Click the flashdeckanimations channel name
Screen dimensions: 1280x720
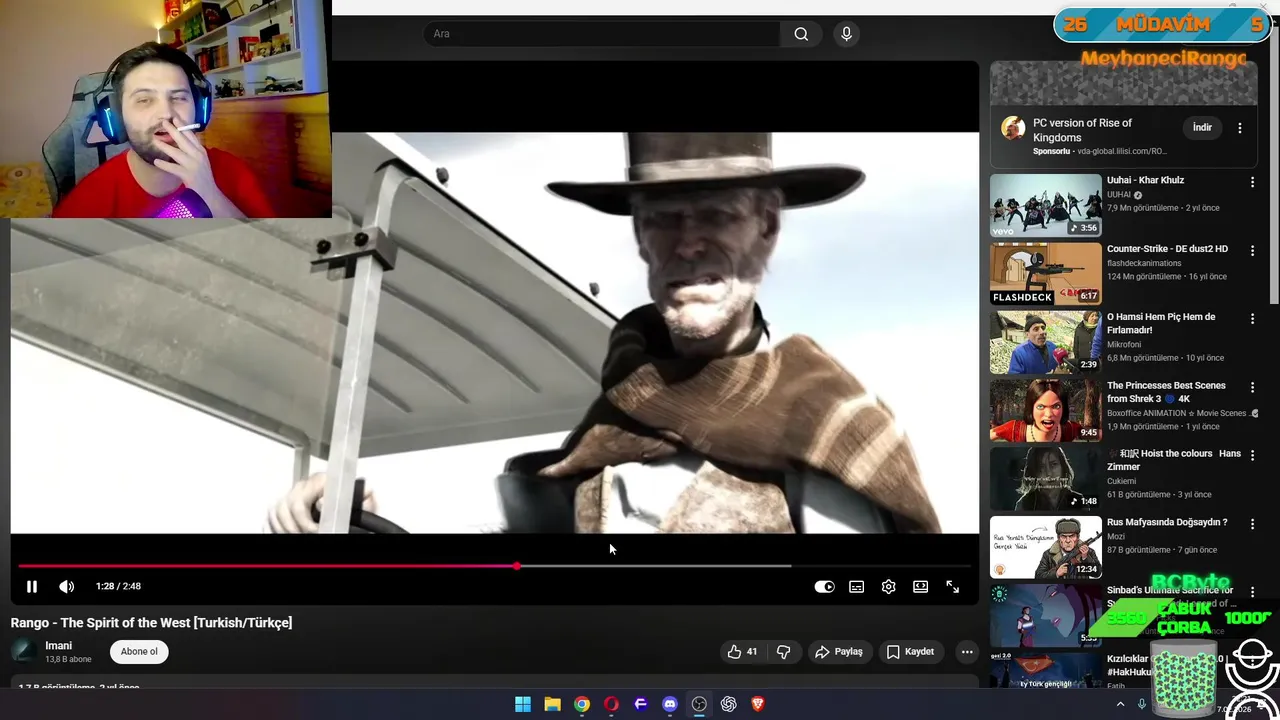(x=1144, y=263)
